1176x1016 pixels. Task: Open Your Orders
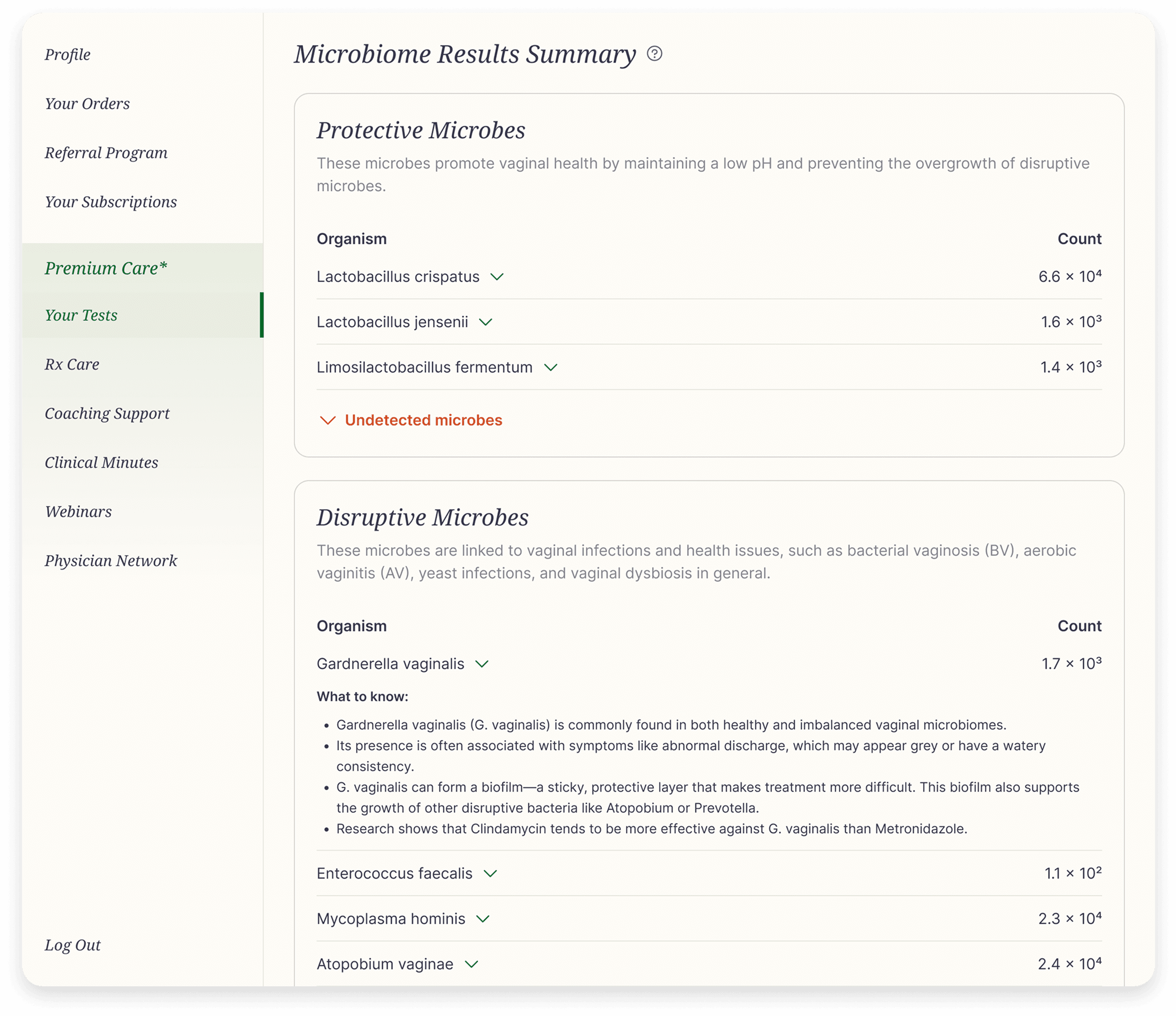(x=87, y=103)
